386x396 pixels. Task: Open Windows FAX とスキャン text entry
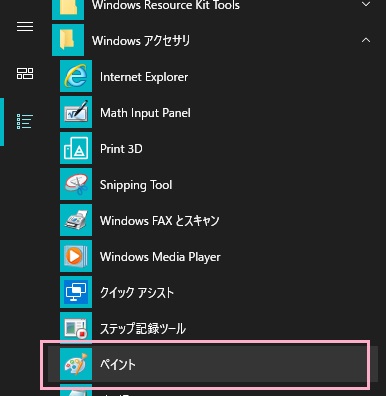click(160, 221)
